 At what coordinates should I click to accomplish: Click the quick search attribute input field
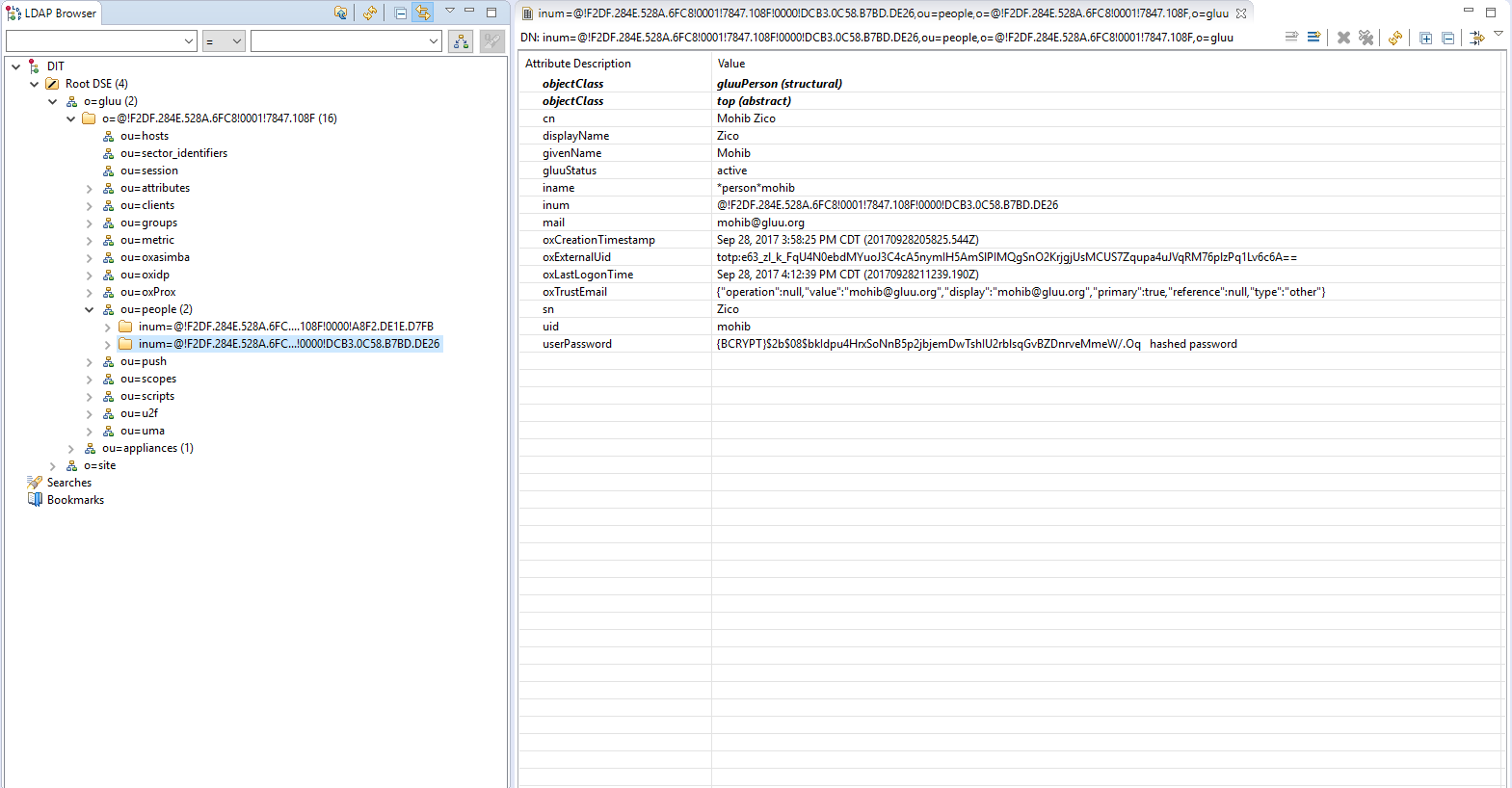pos(94,41)
